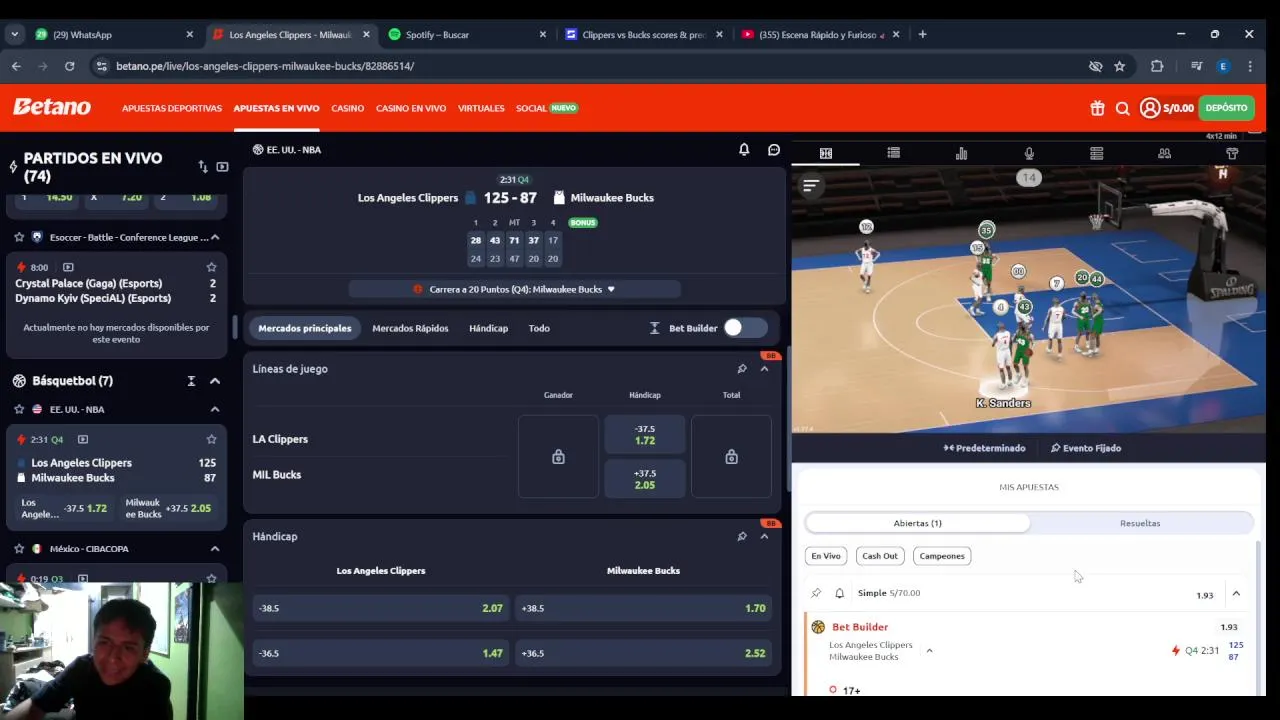Collapse the México - CIBACOPA league
This screenshot has width=1280, height=720.
[214, 549]
